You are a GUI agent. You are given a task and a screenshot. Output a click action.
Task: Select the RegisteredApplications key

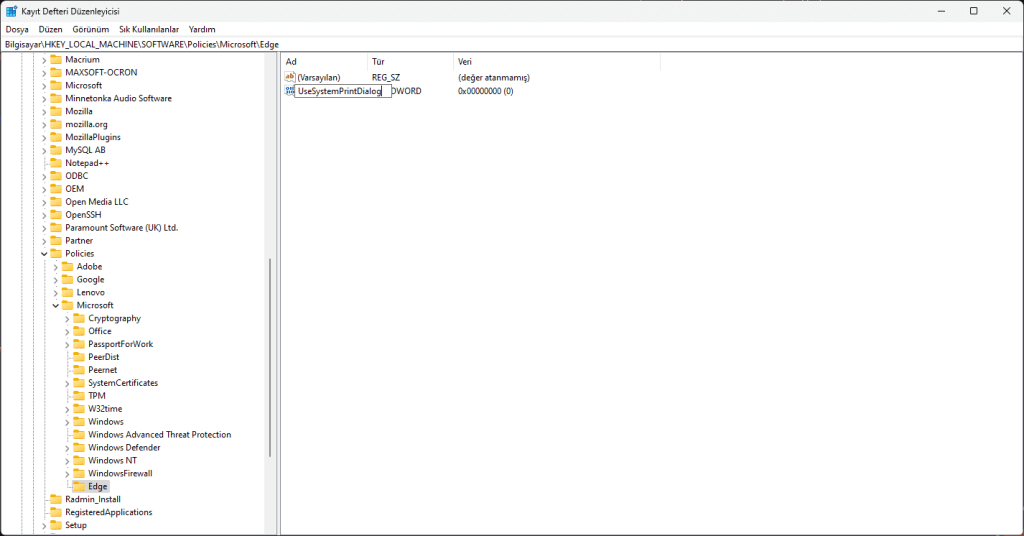[x=108, y=512]
